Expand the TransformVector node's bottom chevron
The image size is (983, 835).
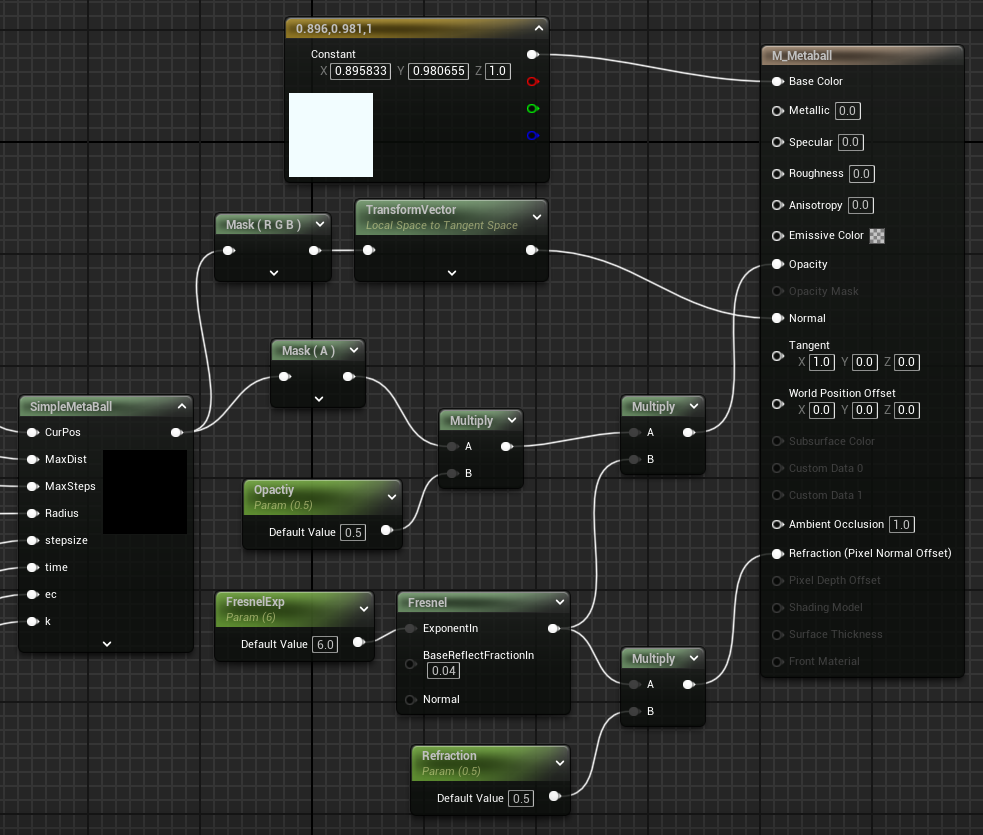tap(451, 272)
